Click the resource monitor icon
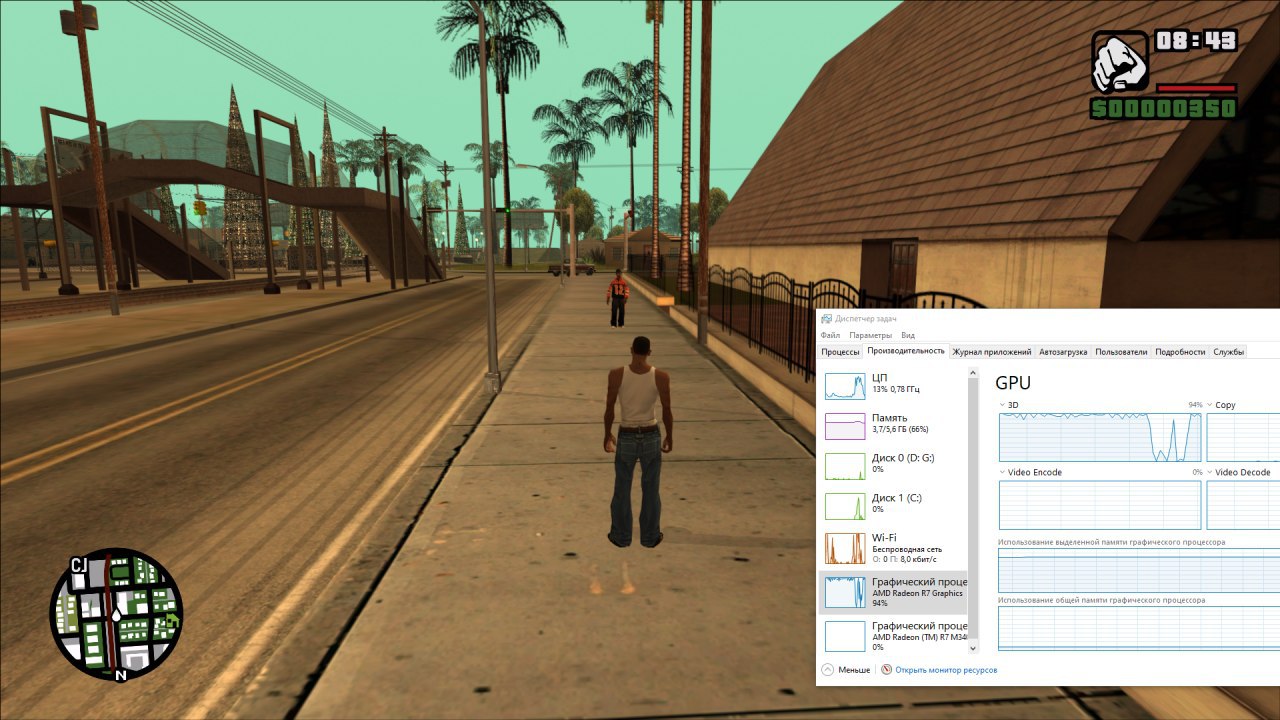 coord(886,669)
